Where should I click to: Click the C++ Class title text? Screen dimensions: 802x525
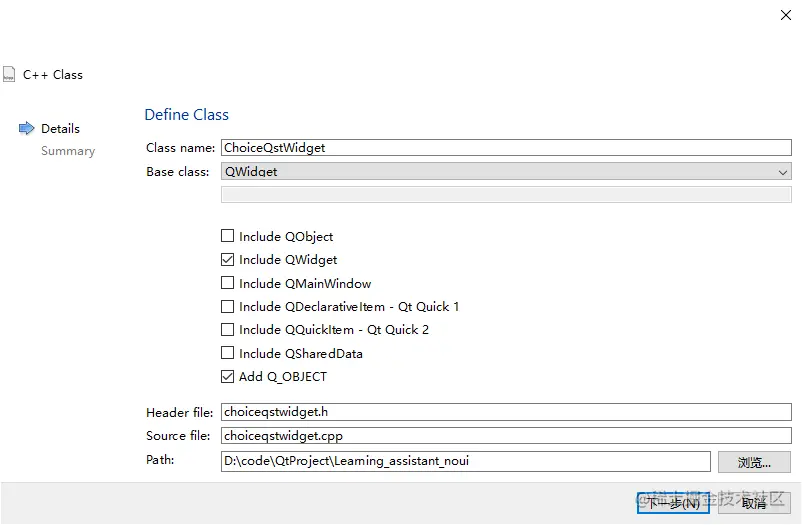pyautogui.click(x=53, y=75)
